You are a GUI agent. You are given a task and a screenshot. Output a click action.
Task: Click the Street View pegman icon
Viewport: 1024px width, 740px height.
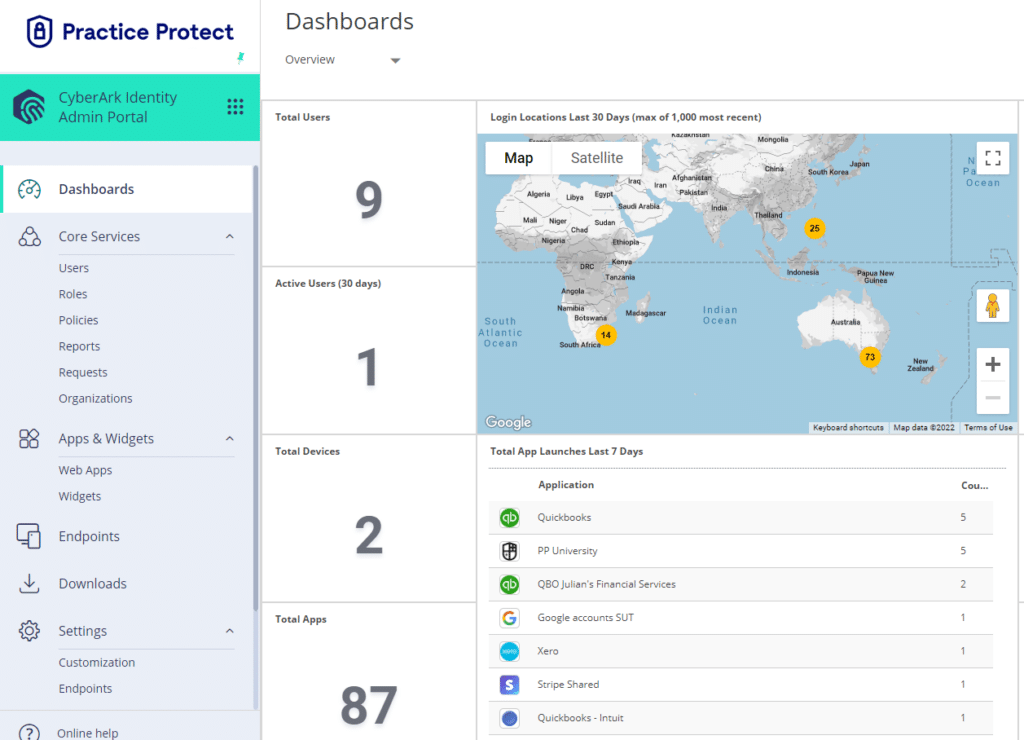coord(993,306)
